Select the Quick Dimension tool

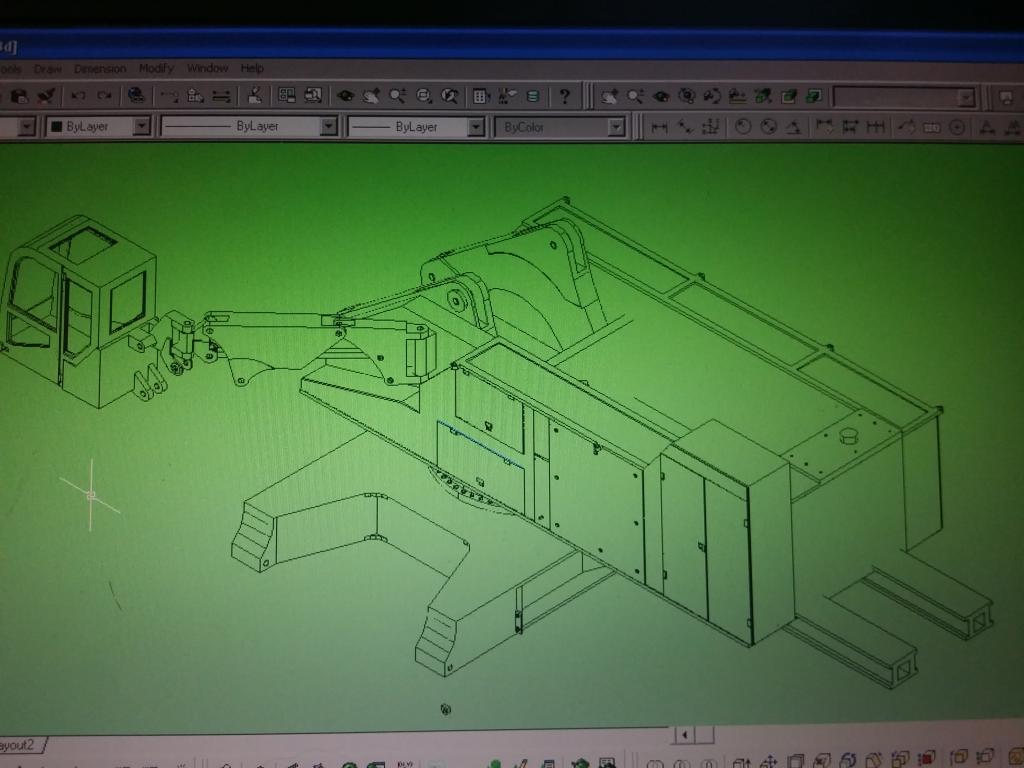coord(825,127)
